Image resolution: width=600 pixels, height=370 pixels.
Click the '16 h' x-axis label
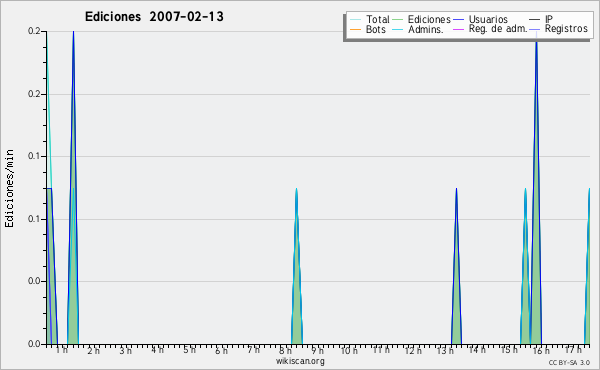coord(541,351)
